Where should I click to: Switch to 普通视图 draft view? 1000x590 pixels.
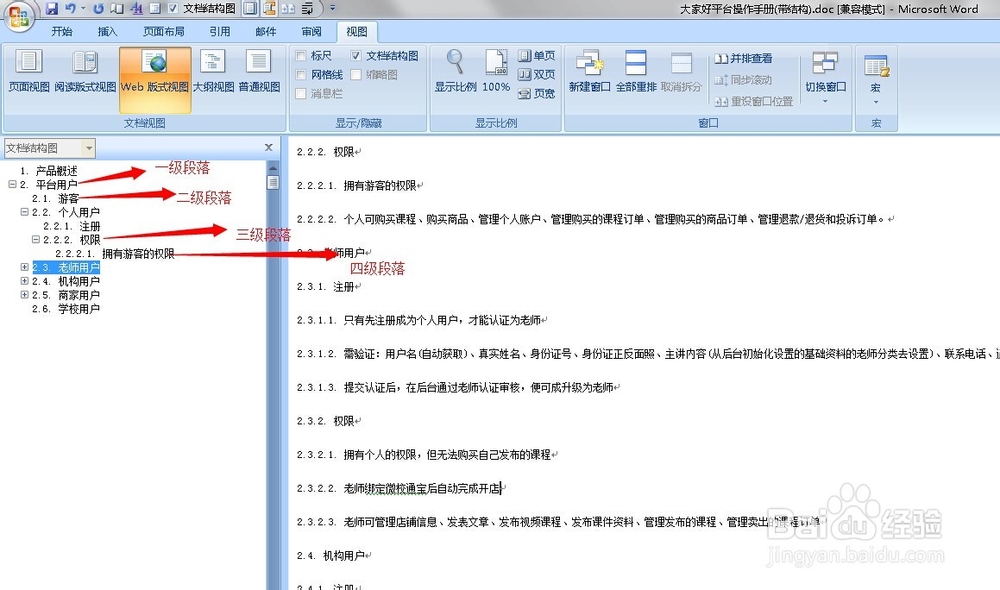259,71
